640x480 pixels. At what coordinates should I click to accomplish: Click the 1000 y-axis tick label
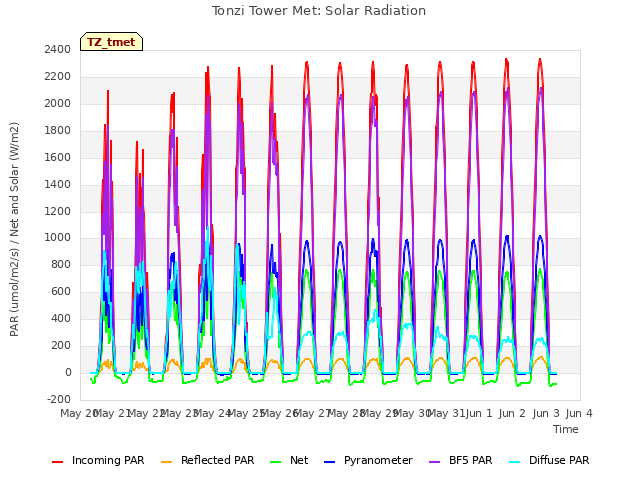(x=58, y=238)
